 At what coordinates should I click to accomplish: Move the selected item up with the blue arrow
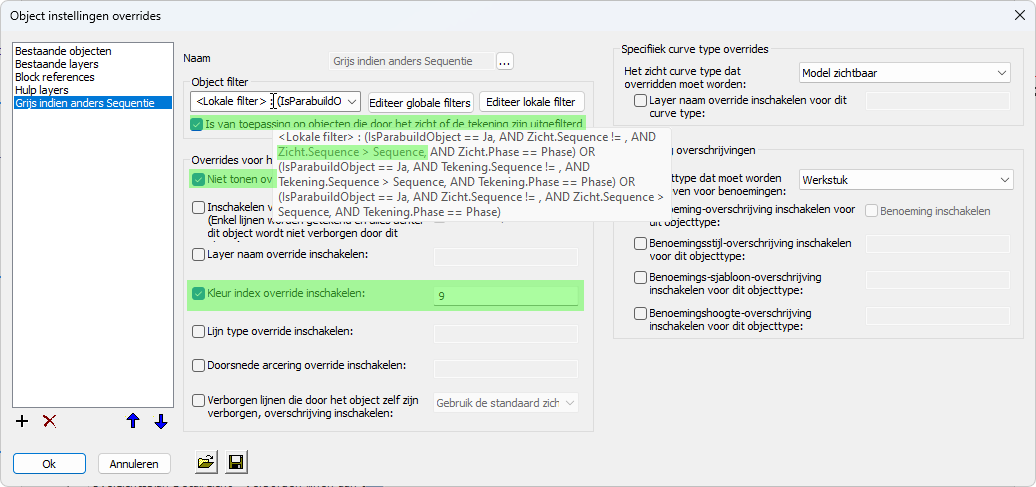132,421
